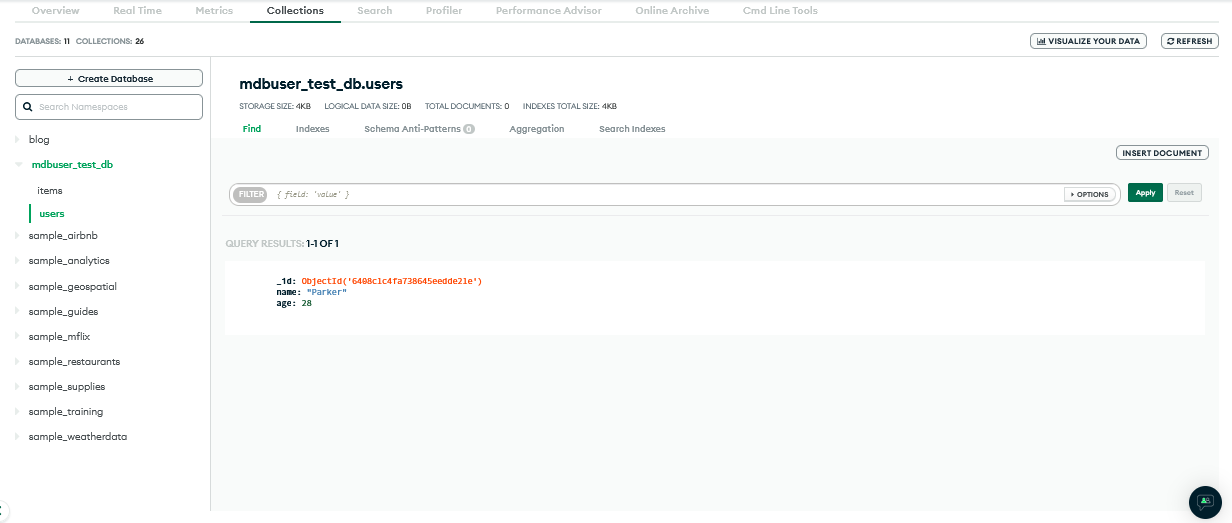Open the Overview tab
Viewport: 1232px width, 523px height.
(x=55, y=11)
